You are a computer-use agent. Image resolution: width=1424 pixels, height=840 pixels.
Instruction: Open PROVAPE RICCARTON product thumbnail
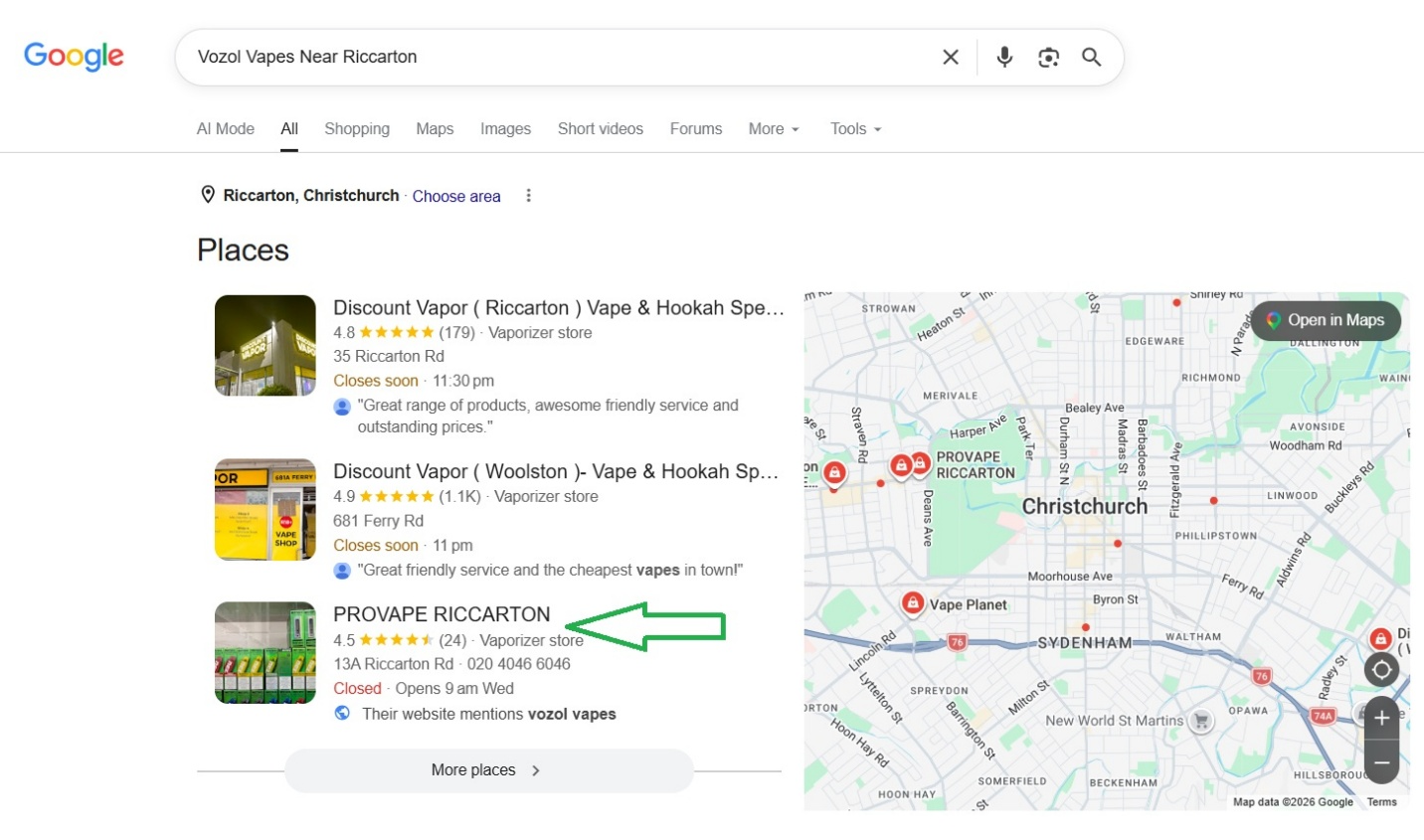point(266,652)
